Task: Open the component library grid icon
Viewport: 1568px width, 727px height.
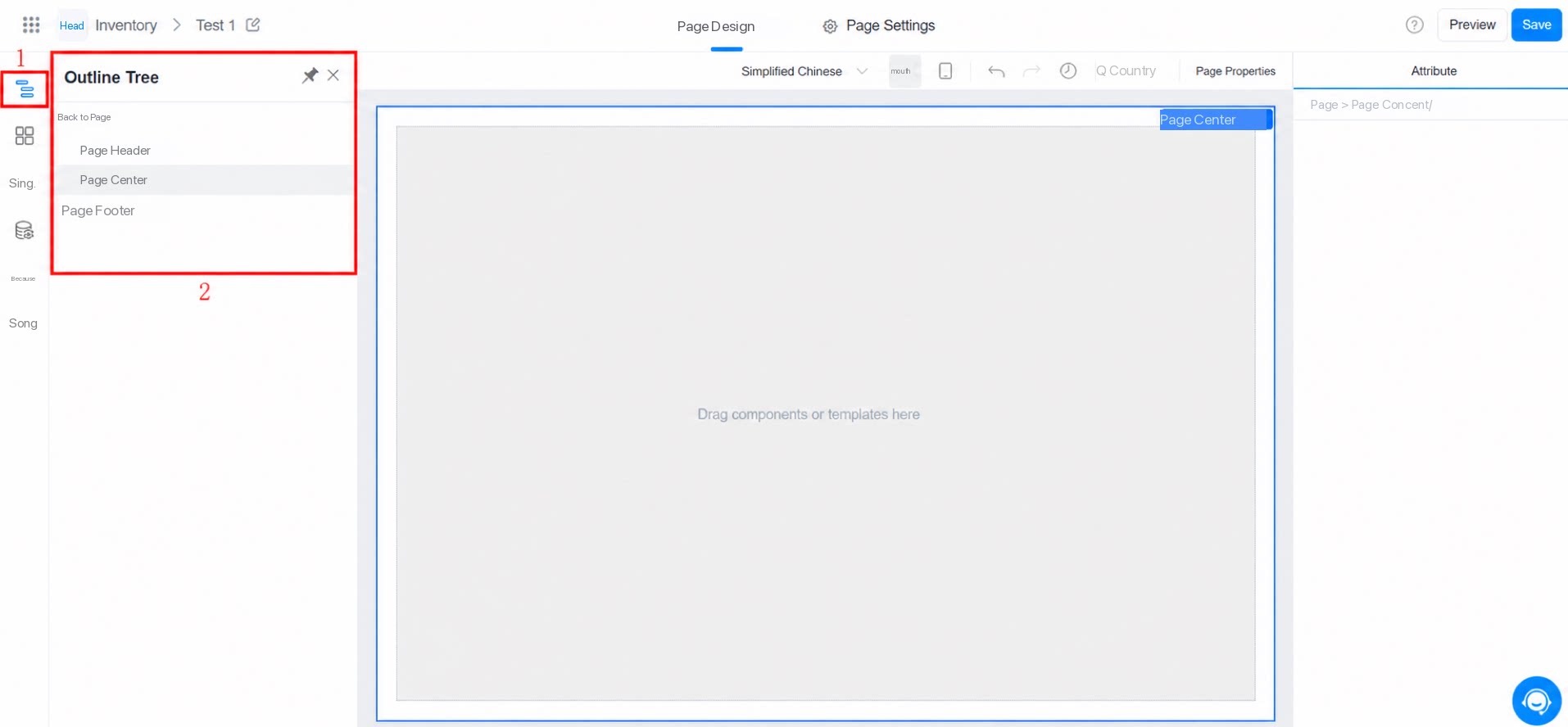Action: pyautogui.click(x=25, y=136)
